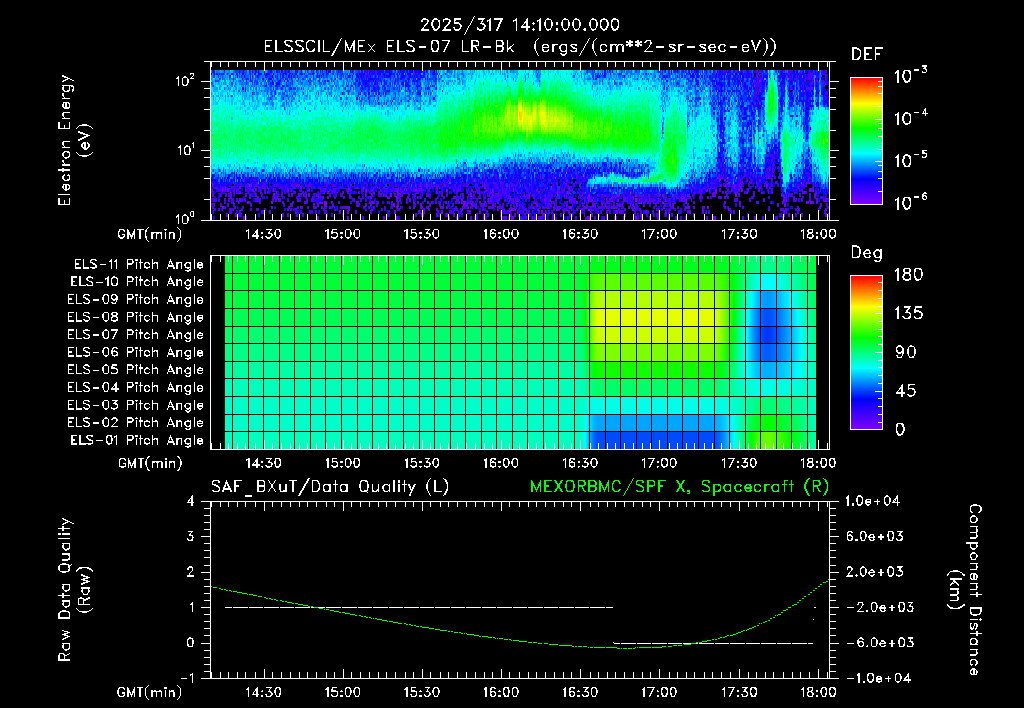The width and height of the screenshot is (1024, 708).
Task: Select the Electron Energy (eV) axis label
Action: (74, 140)
